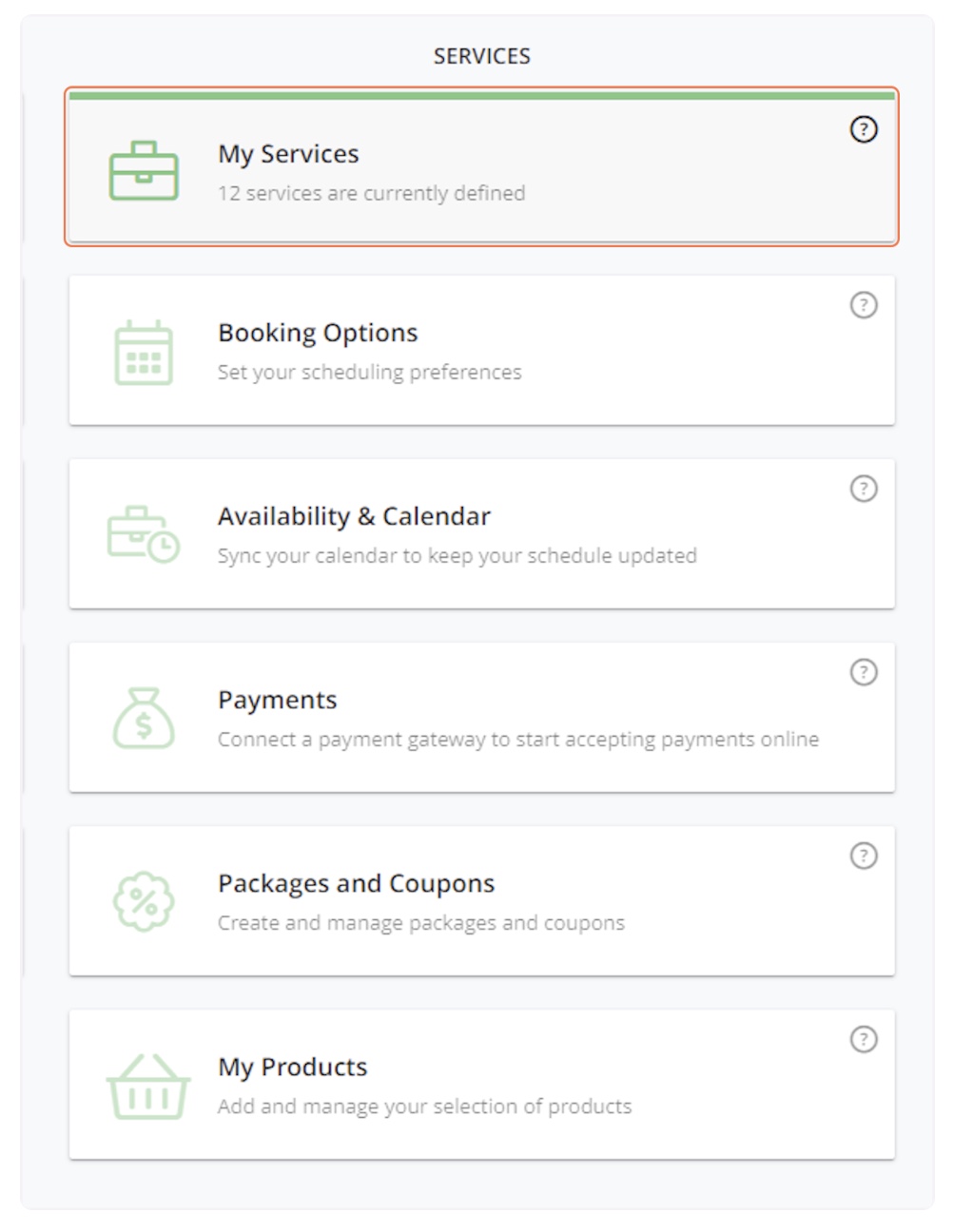Show help tooltip for Payments

(x=863, y=672)
